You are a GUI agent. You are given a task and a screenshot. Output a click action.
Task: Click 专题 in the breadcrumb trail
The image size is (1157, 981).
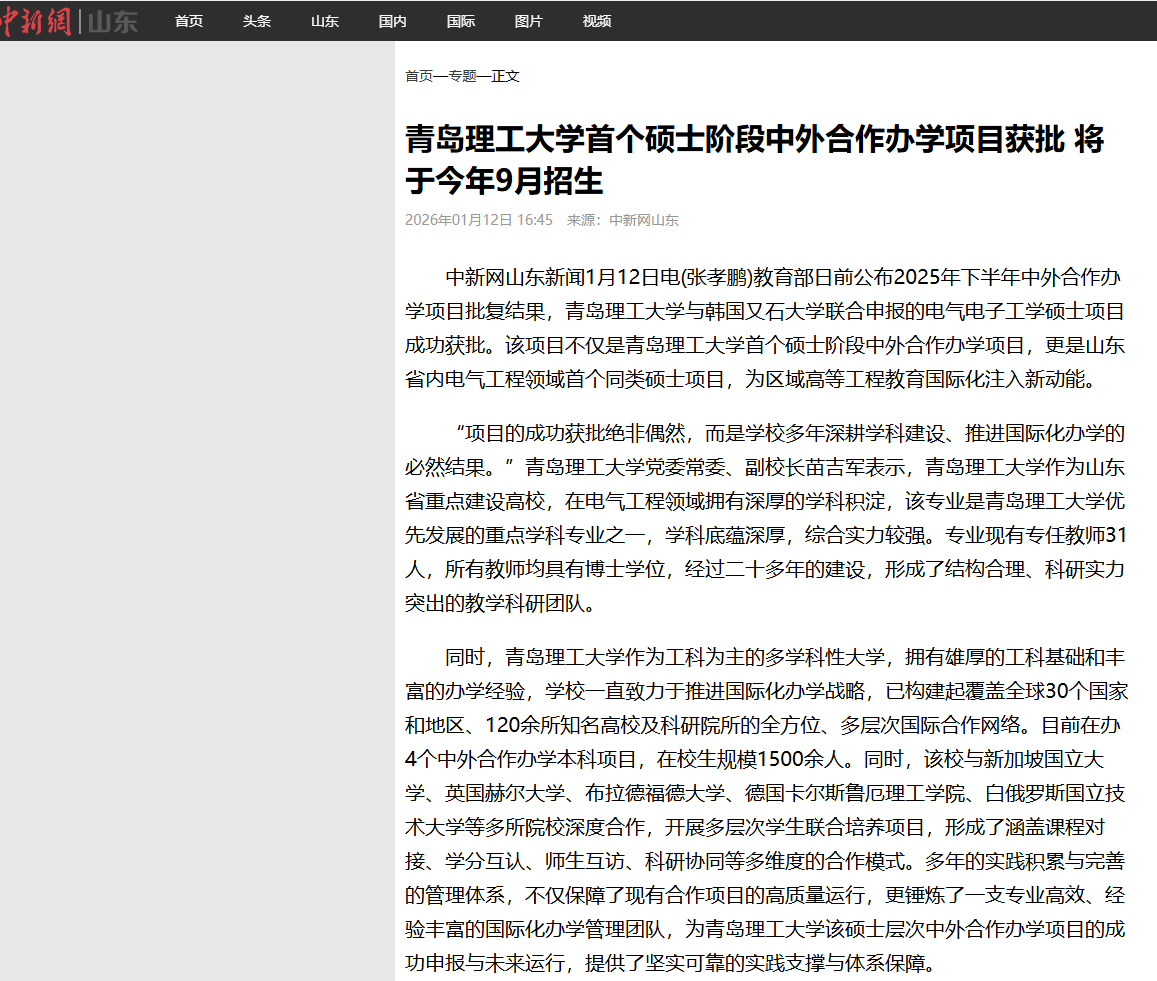click(462, 76)
